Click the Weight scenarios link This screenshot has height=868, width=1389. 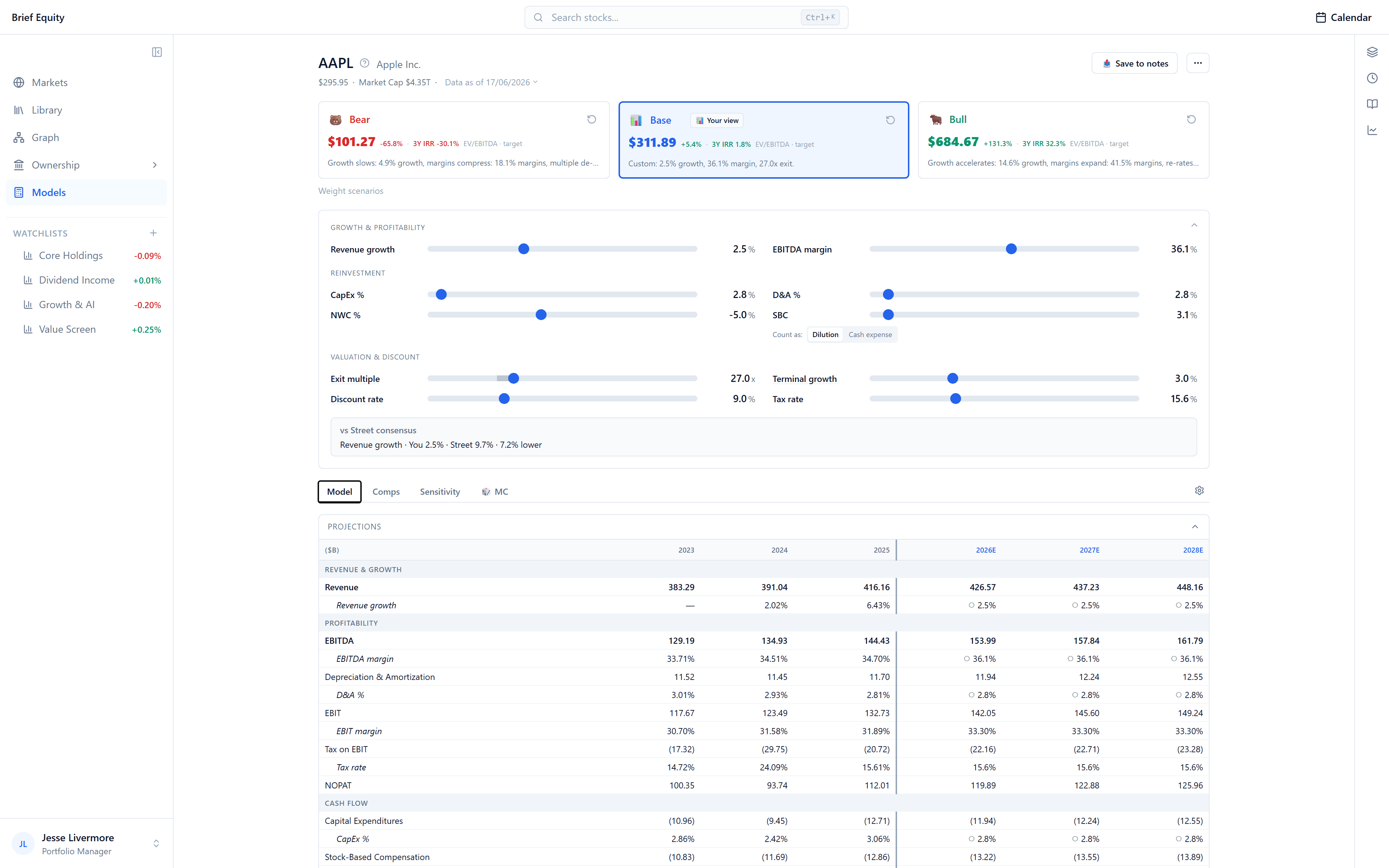pos(351,191)
